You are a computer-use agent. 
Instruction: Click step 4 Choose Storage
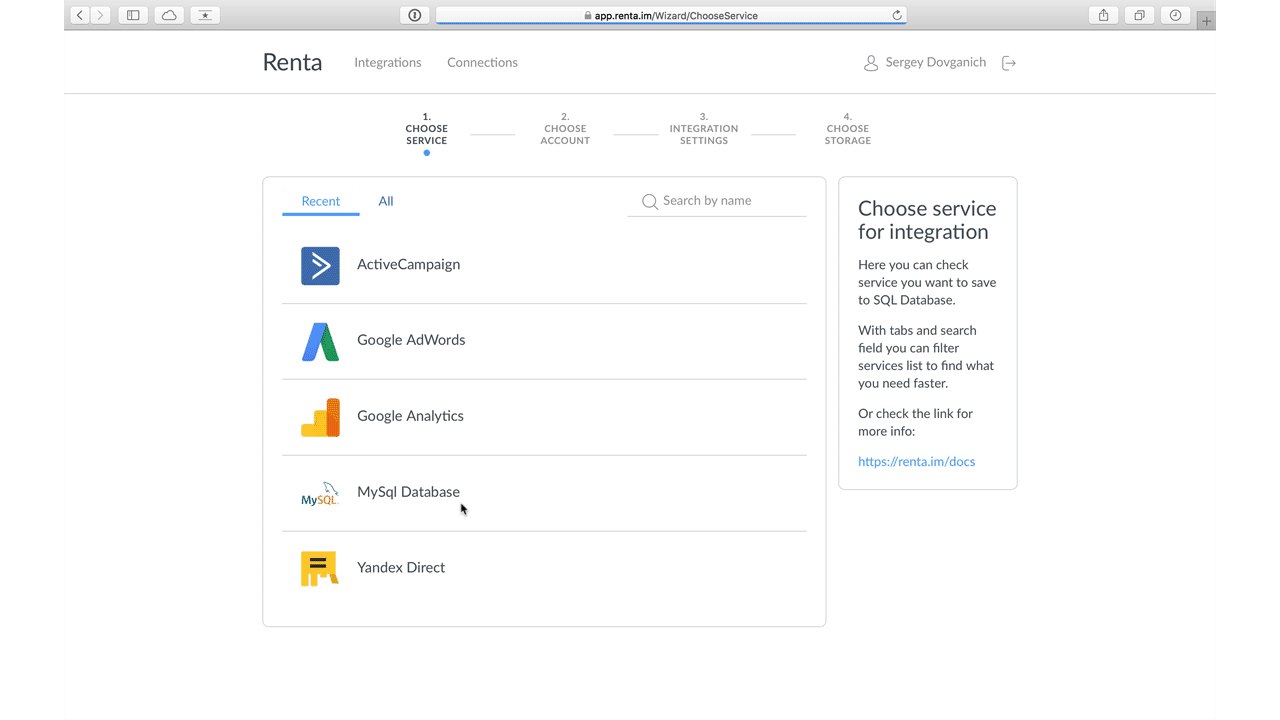(x=848, y=129)
